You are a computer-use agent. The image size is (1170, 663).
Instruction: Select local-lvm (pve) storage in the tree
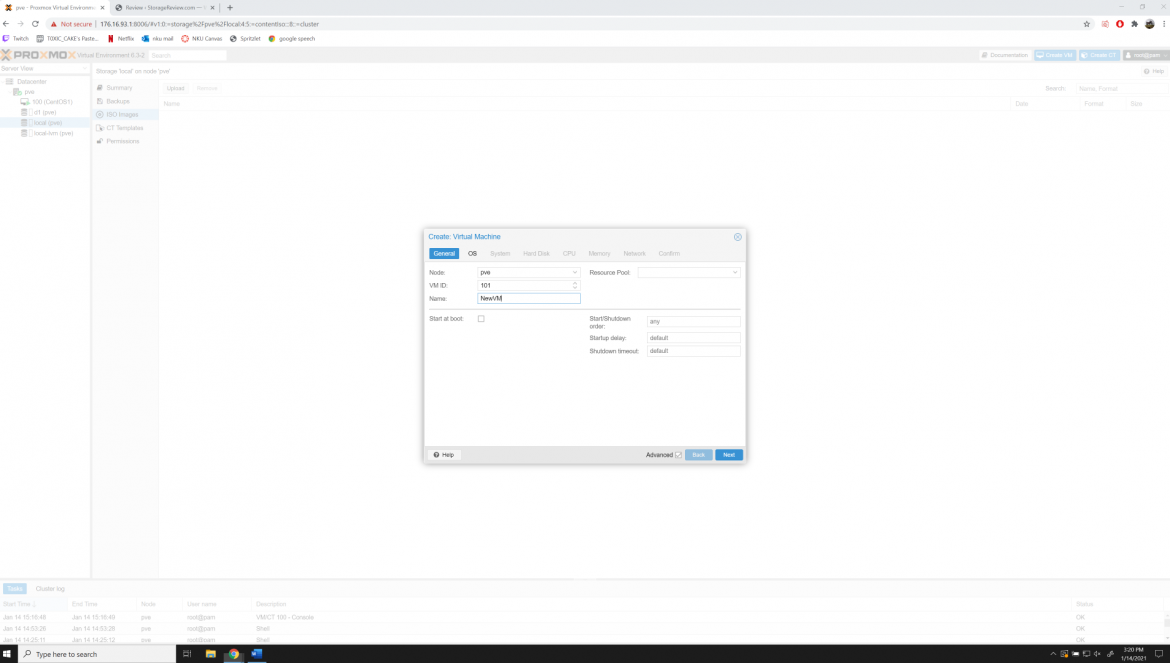click(x=53, y=133)
